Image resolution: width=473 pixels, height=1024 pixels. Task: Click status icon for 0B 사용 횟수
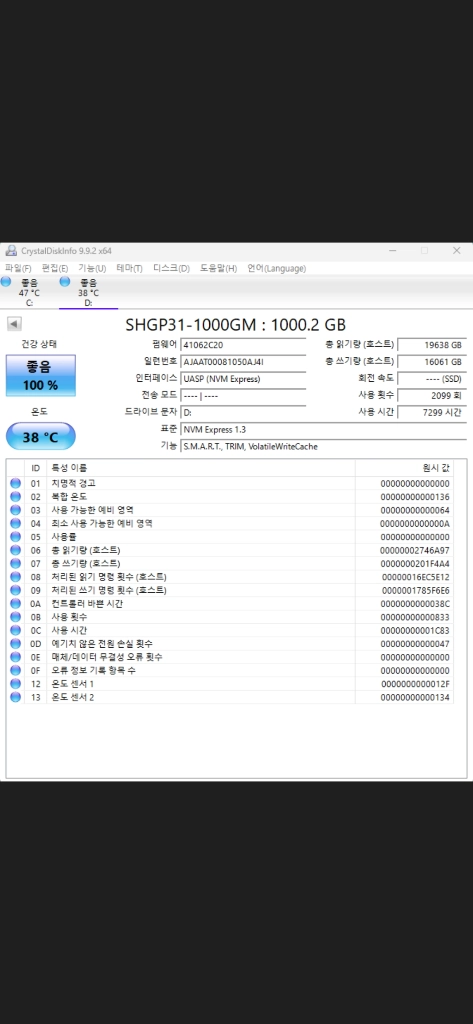(x=16, y=617)
